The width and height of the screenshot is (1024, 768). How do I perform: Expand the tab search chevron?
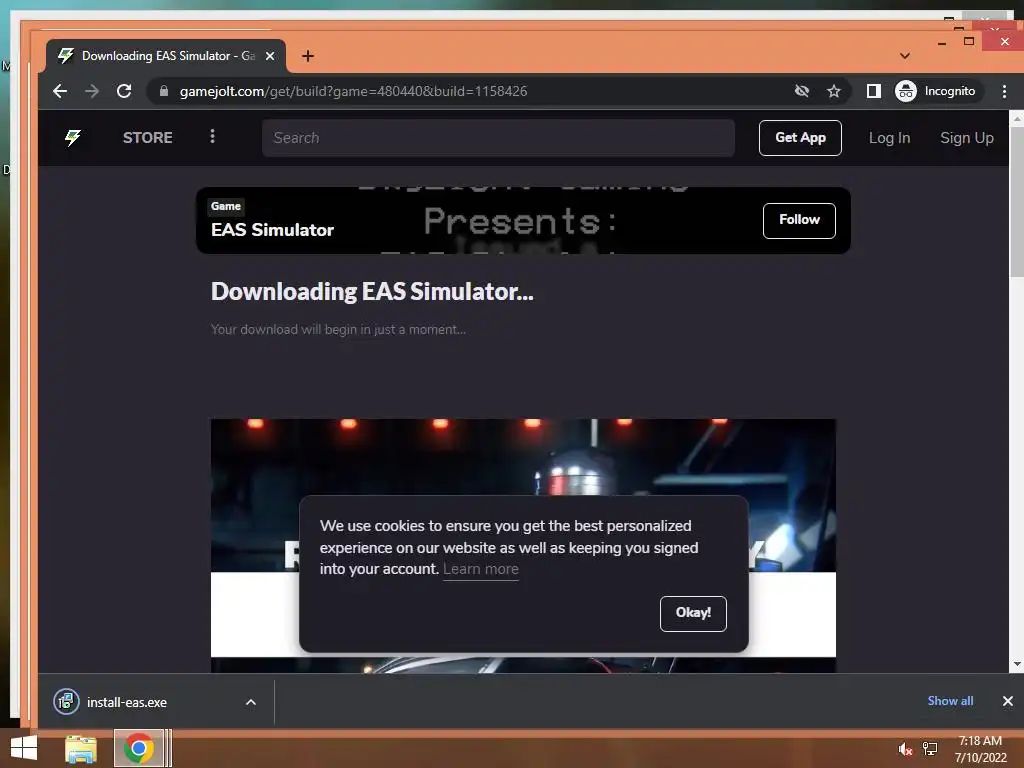tap(904, 56)
